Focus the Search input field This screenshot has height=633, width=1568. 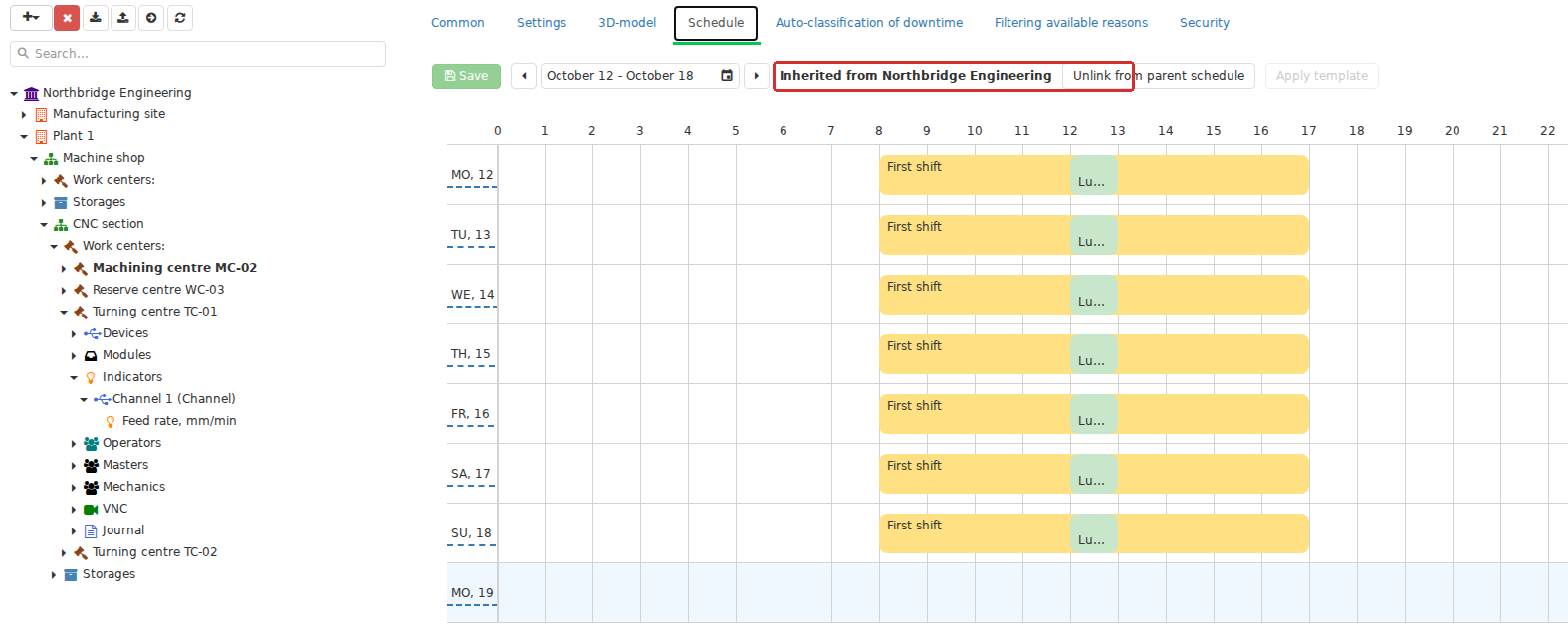pyautogui.click(x=198, y=54)
